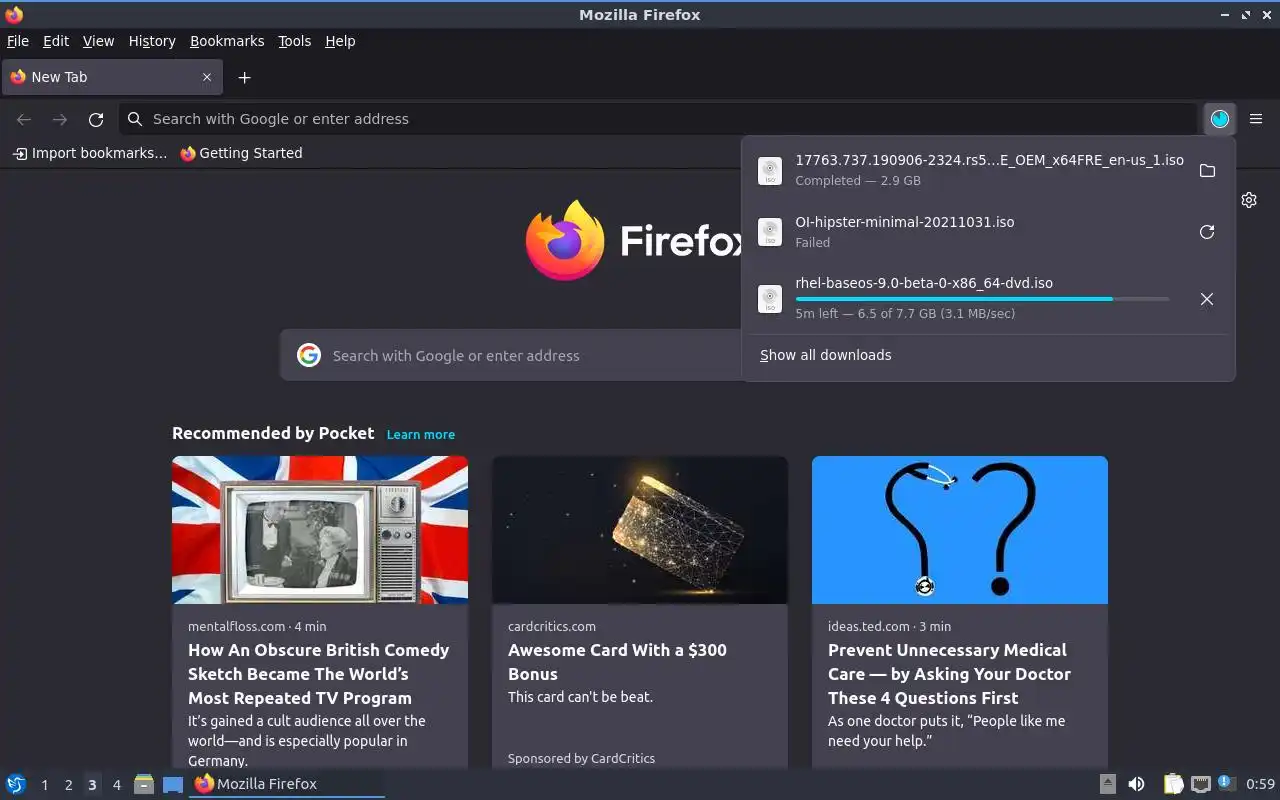Click the 0:59 taskbar clock

click(1260, 784)
